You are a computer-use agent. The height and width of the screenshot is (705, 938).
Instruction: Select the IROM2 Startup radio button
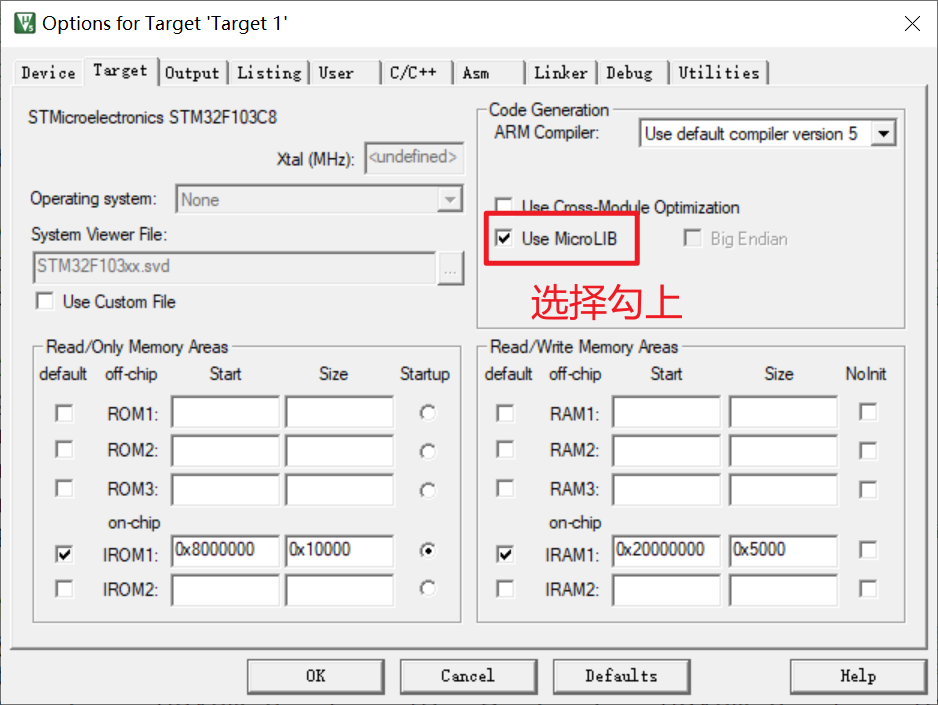click(428, 588)
